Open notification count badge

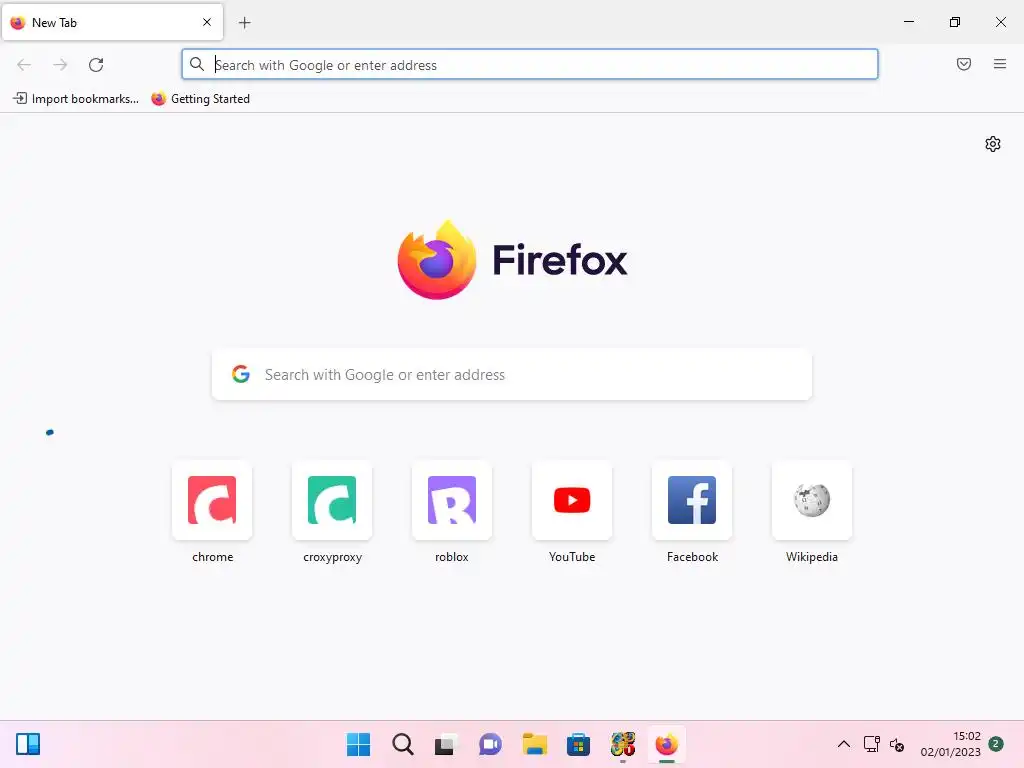996,744
